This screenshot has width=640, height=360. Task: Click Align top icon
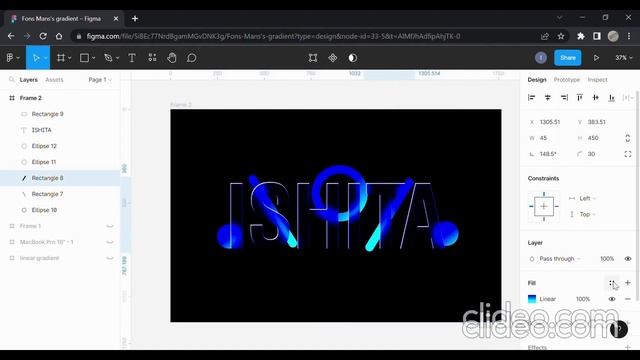coord(580,98)
